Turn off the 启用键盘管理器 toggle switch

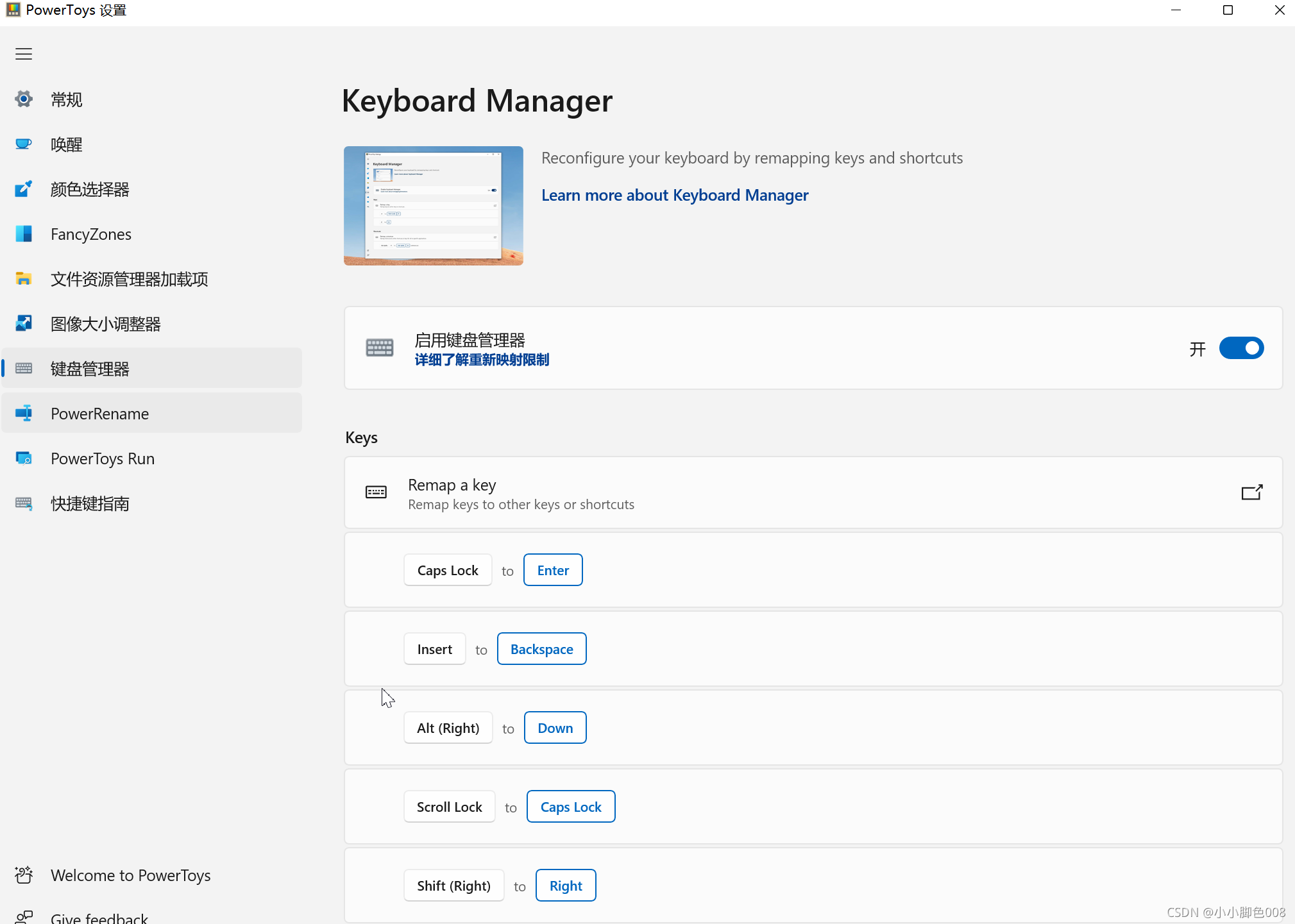pos(1241,348)
